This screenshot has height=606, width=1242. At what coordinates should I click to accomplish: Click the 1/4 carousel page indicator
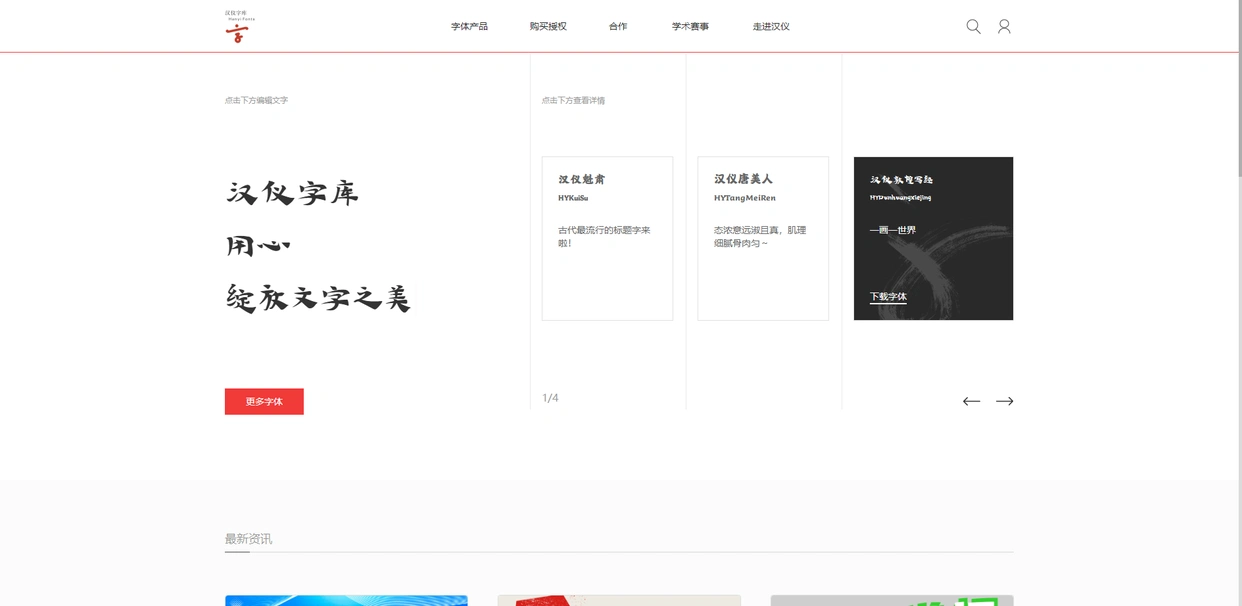[550, 397]
